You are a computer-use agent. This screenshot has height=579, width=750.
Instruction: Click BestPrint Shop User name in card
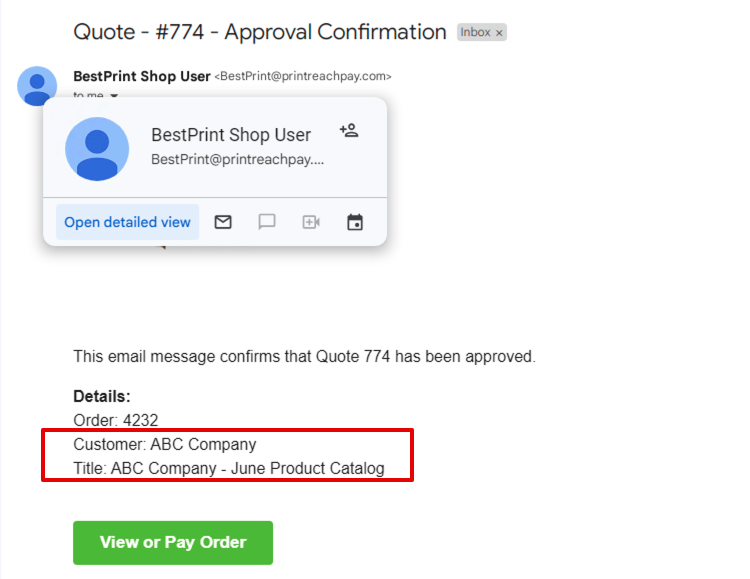point(231,135)
